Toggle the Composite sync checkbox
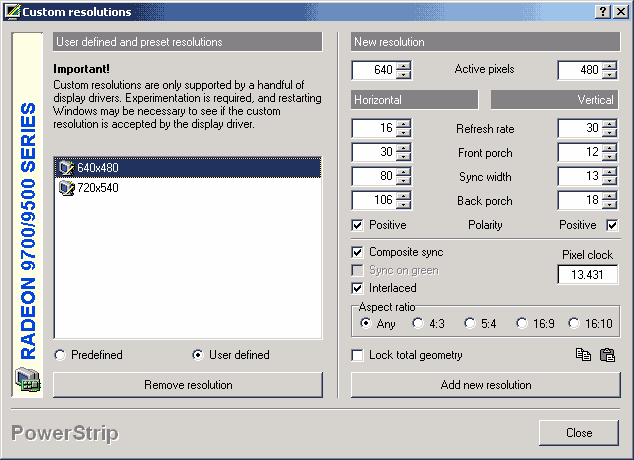 [x=358, y=252]
